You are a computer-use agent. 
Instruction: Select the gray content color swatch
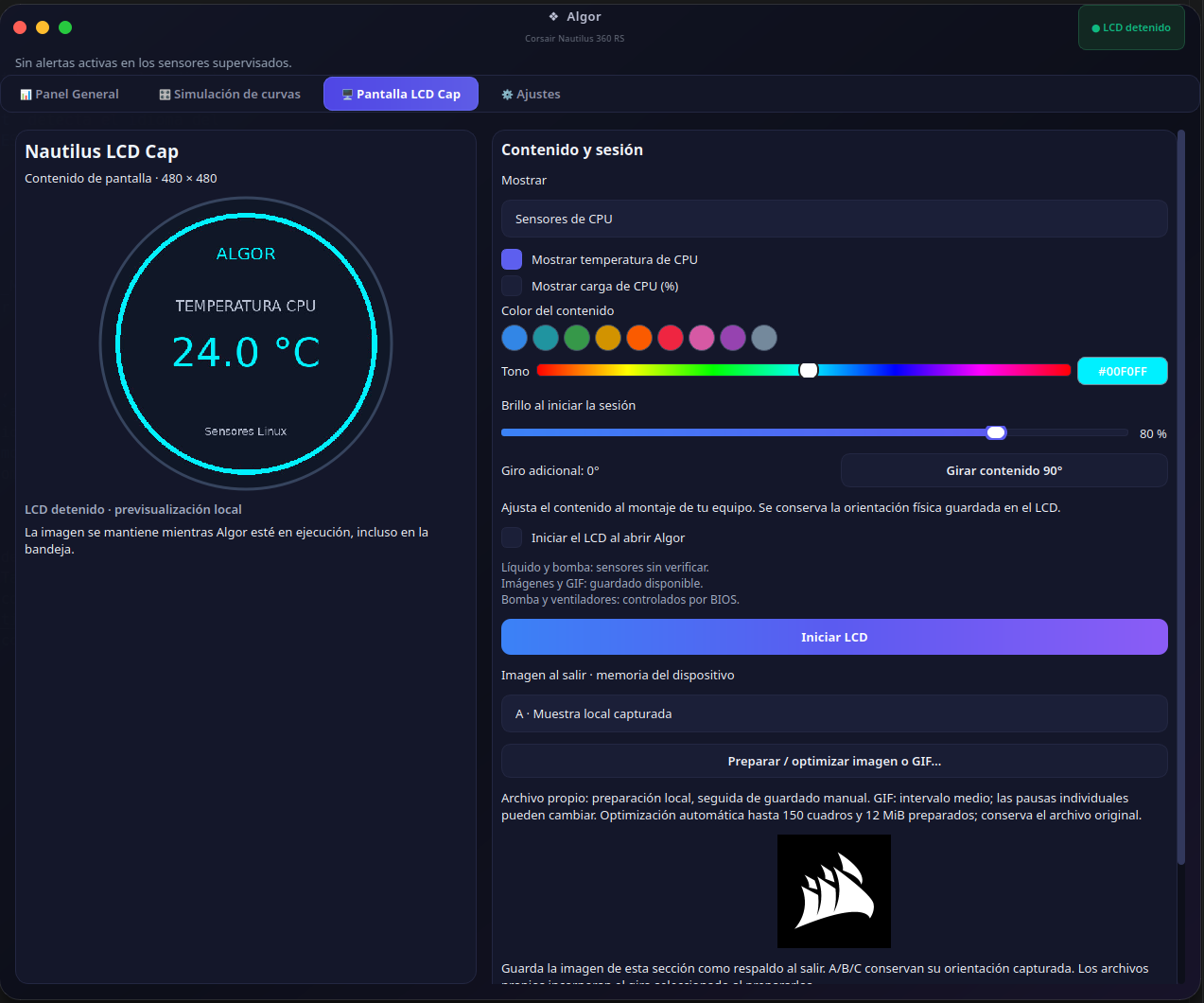tap(764, 338)
